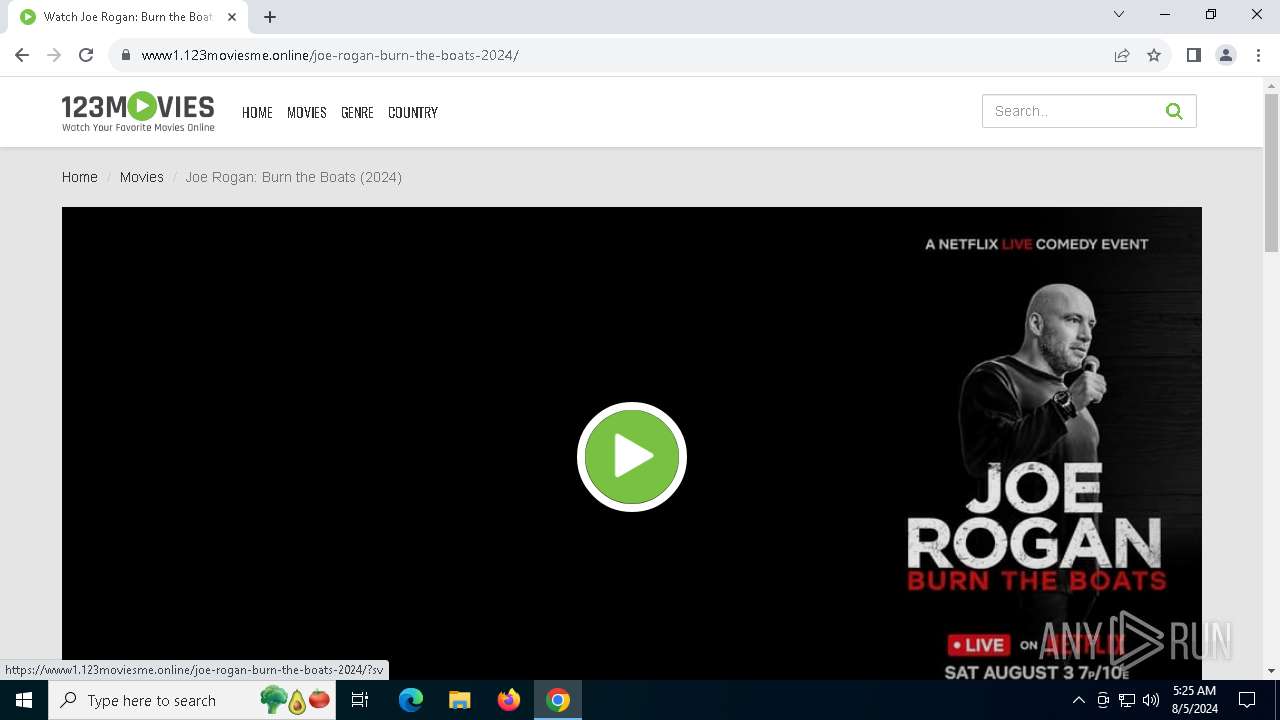The height and width of the screenshot is (720, 1280).
Task: Select the Watch Joe Rogan tab
Action: (128, 16)
